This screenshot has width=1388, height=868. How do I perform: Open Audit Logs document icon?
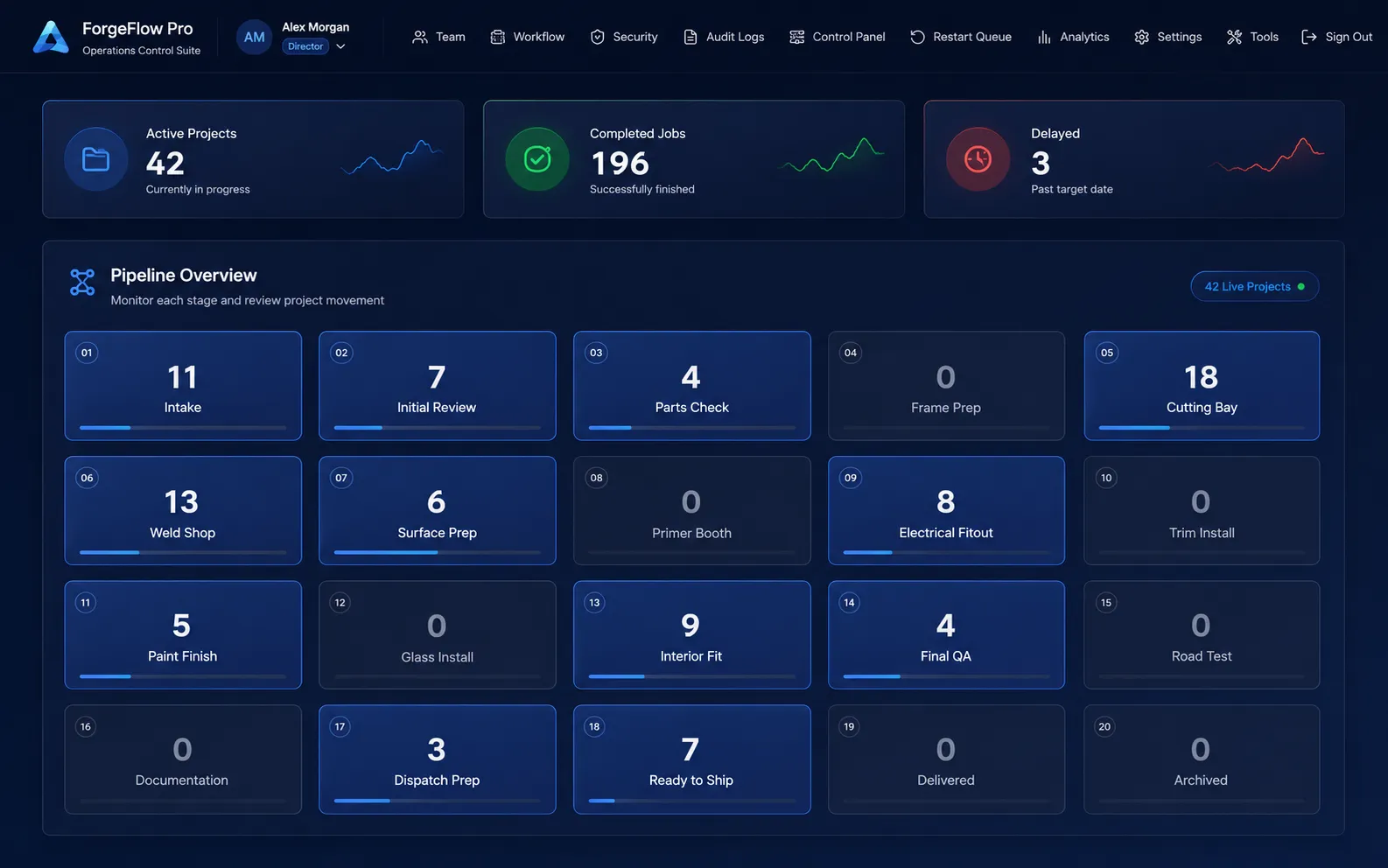690,37
